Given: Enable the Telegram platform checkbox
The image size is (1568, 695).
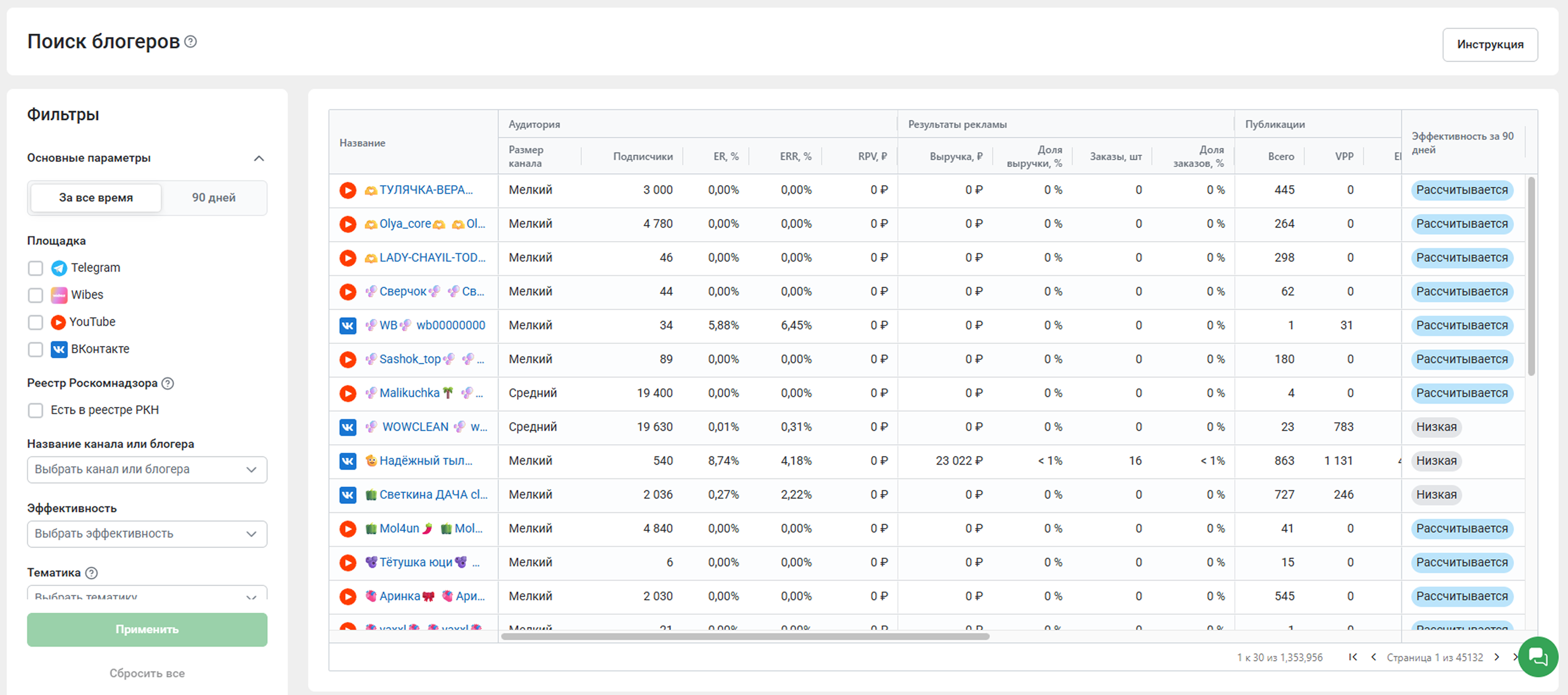Looking at the screenshot, I should click(x=35, y=268).
